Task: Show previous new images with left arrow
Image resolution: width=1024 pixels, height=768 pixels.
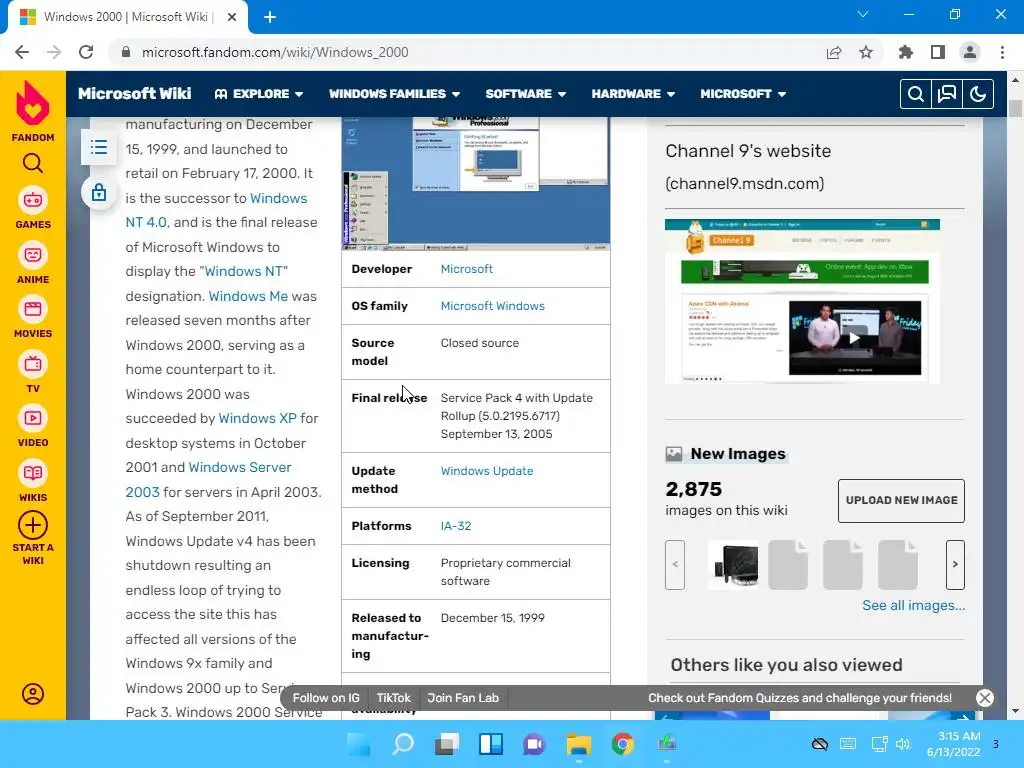Action: click(675, 564)
